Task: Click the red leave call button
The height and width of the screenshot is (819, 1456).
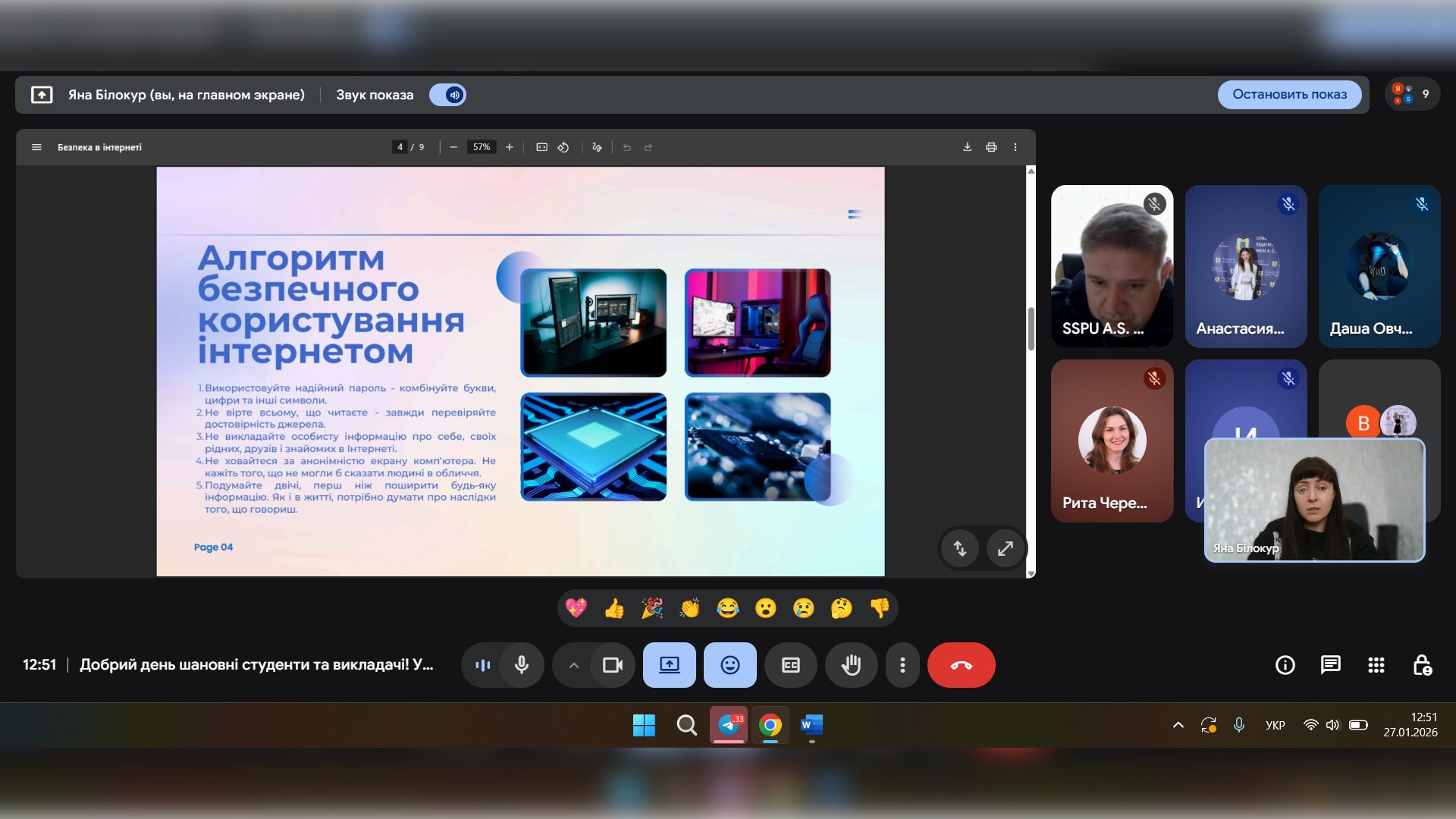Action: pyautogui.click(x=961, y=665)
